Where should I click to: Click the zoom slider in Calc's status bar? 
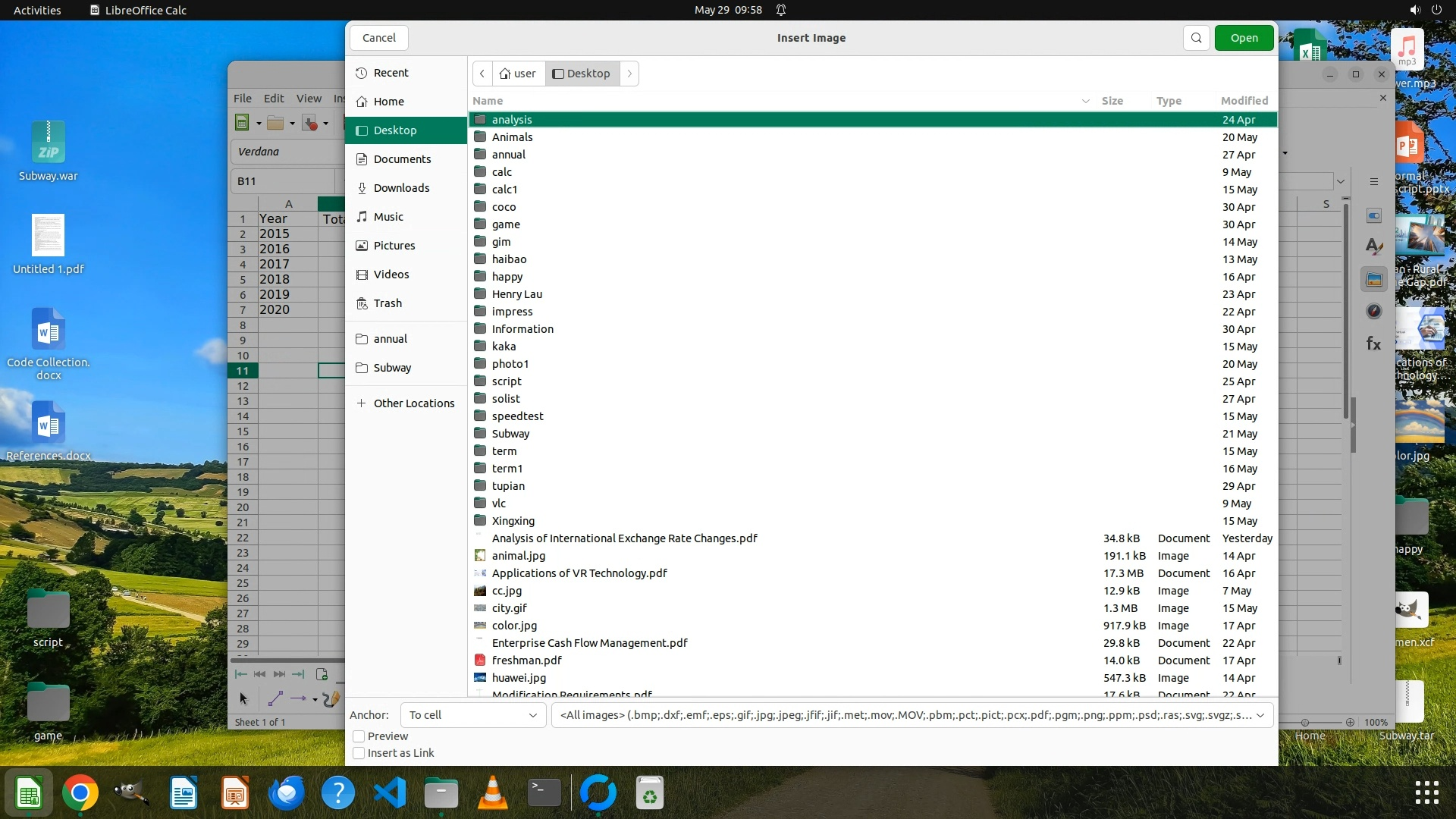click(1305, 723)
